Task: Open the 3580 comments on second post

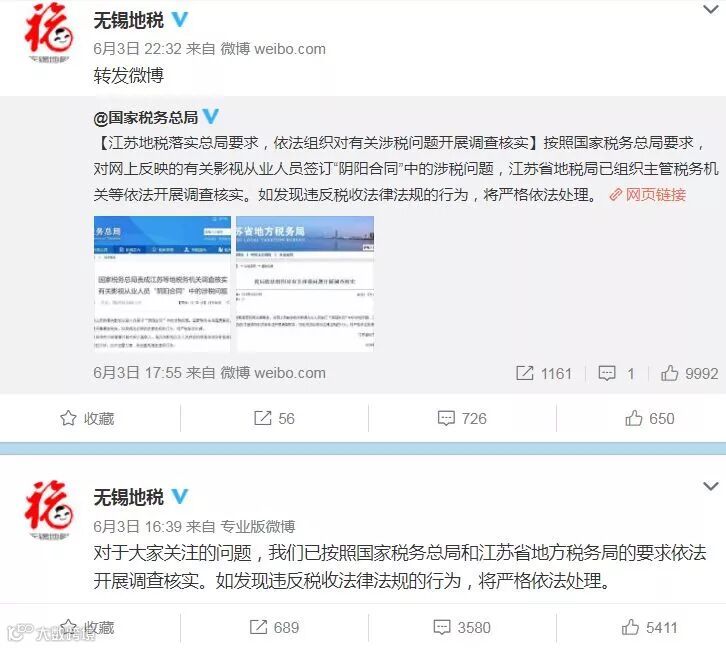Action: tap(462, 628)
